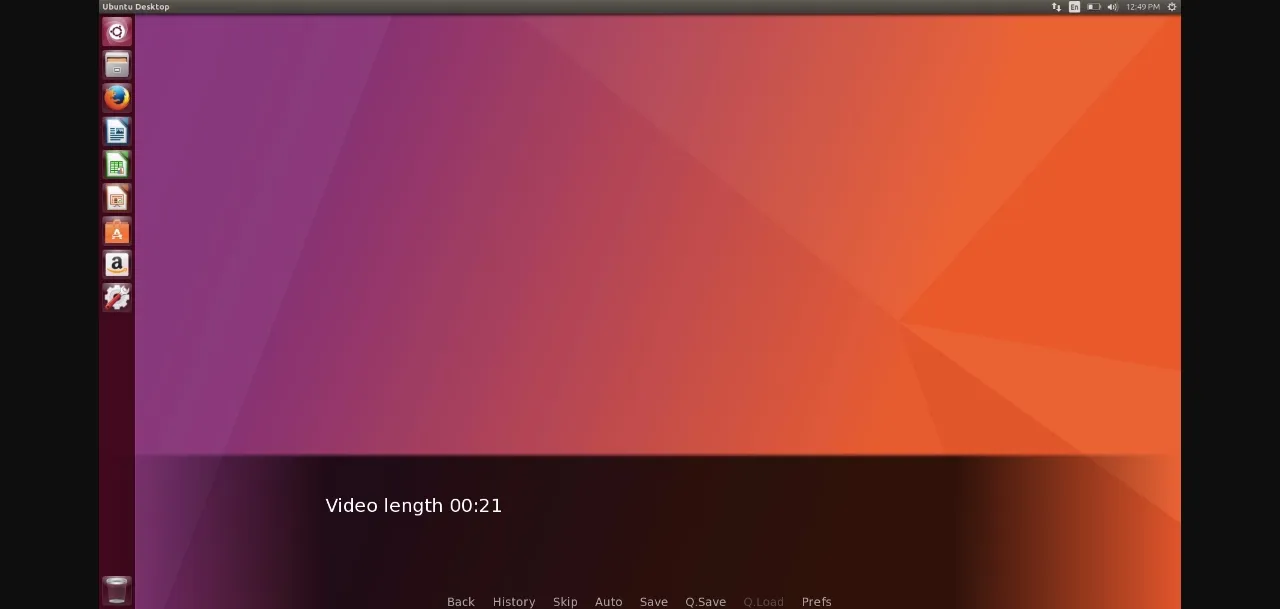Toggle Auto advance in the quick menu
The height and width of the screenshot is (609, 1280).
click(608, 601)
